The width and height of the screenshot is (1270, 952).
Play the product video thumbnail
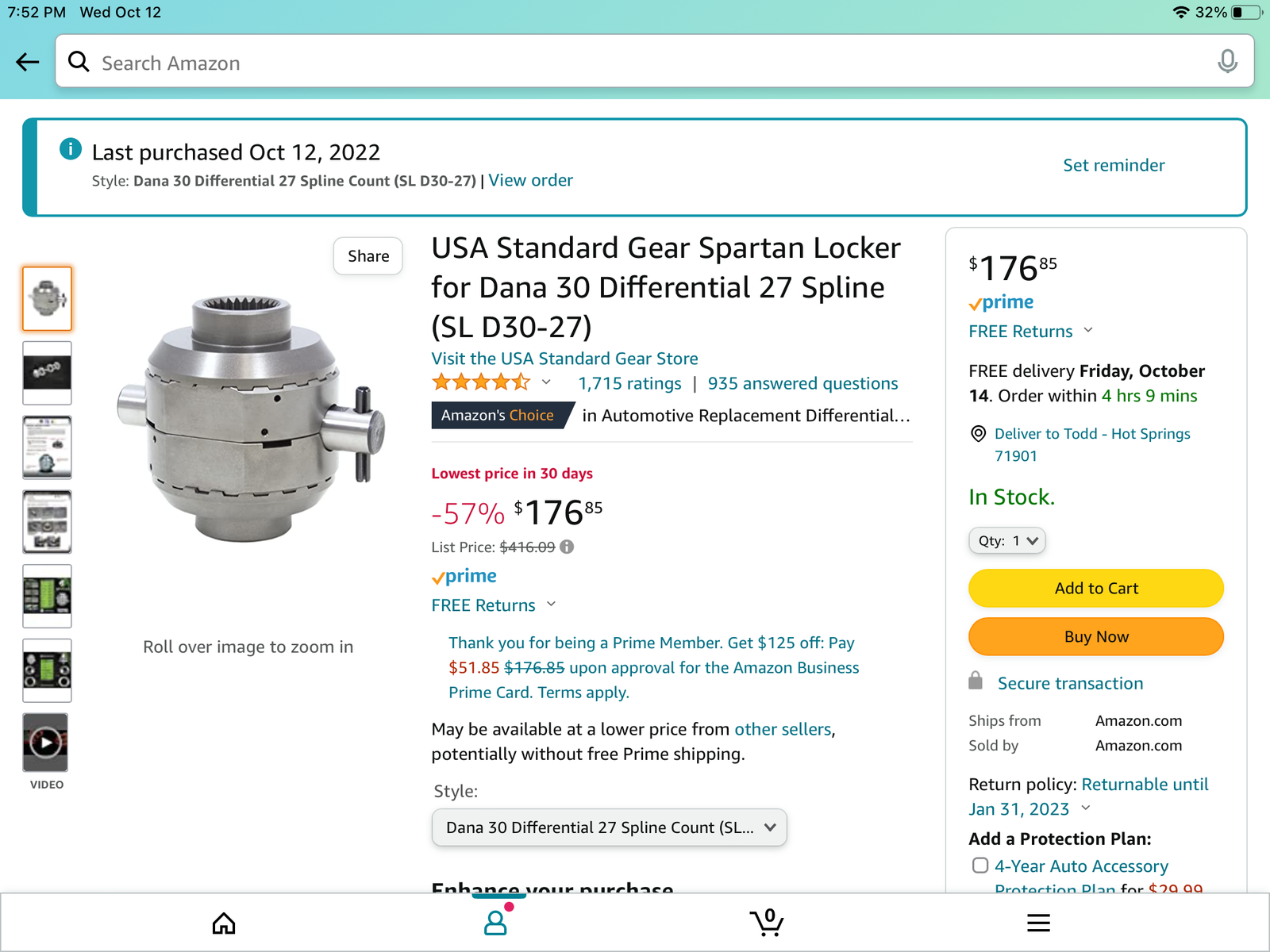(46, 743)
